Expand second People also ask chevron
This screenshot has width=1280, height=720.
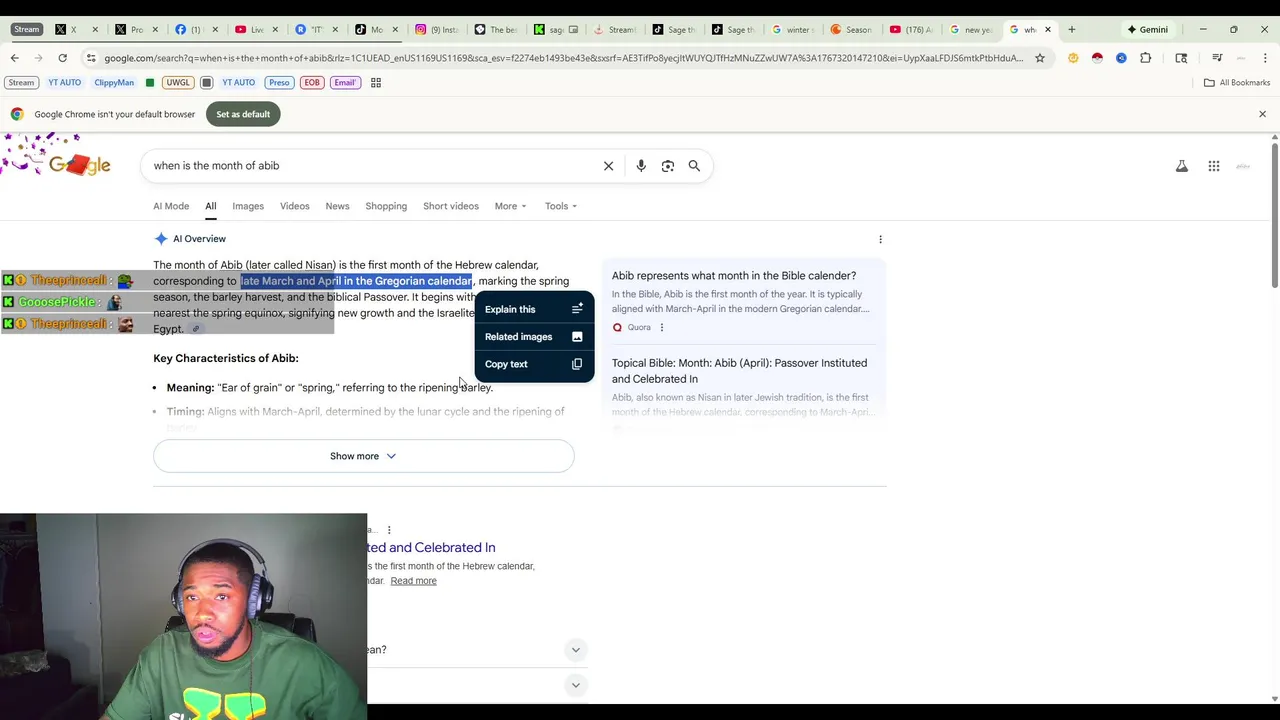575,685
